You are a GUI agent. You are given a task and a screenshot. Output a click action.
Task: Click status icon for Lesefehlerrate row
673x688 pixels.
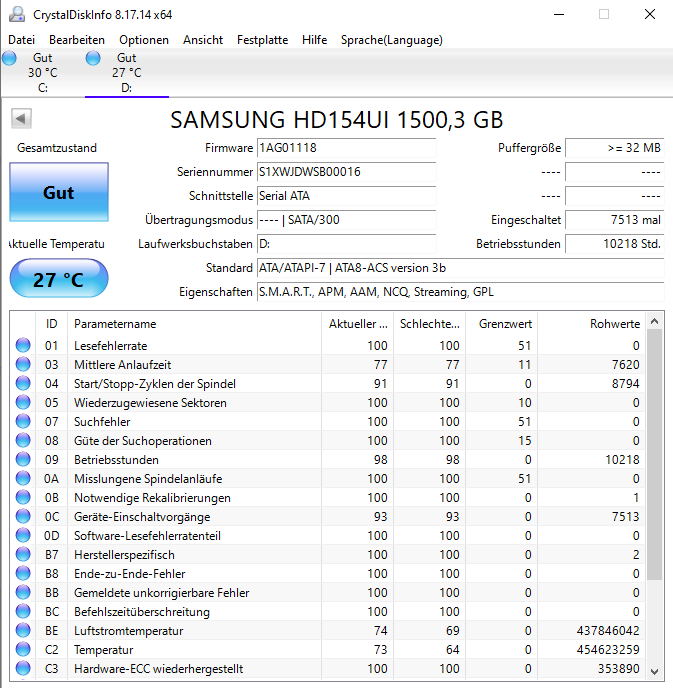tap(23, 345)
